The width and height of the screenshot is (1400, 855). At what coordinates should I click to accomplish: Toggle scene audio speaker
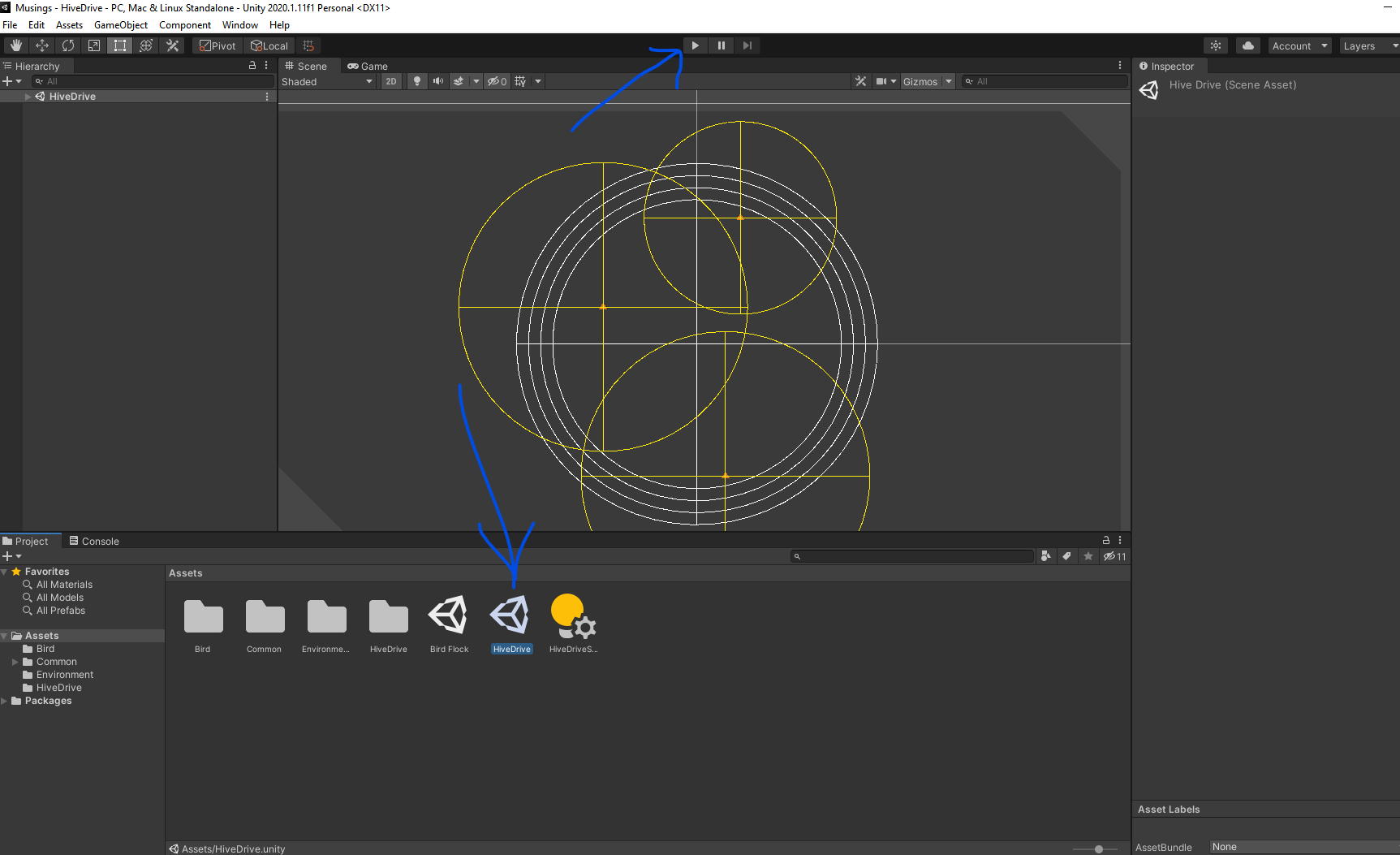[438, 81]
